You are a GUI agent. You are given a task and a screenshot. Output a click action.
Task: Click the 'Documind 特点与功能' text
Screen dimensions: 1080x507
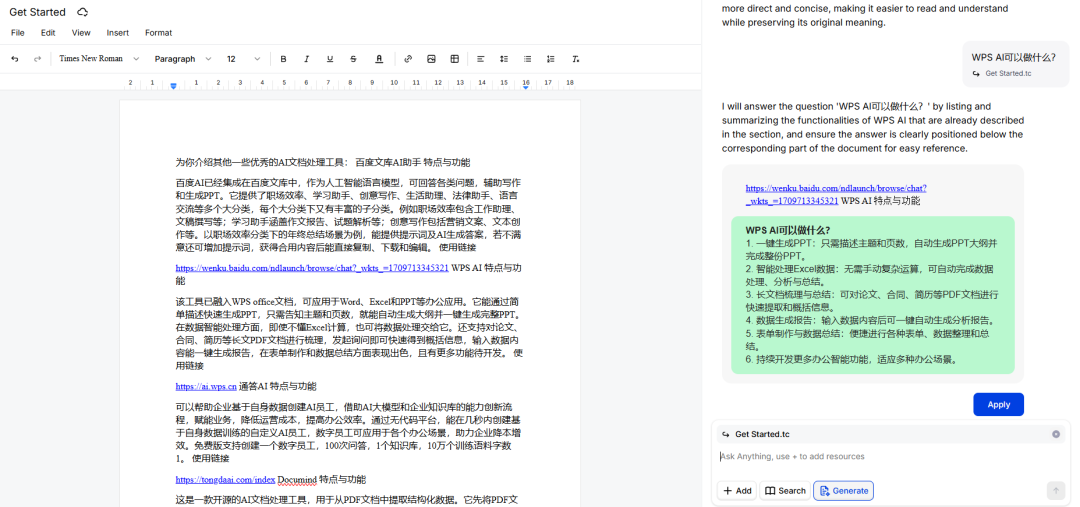click(322, 479)
